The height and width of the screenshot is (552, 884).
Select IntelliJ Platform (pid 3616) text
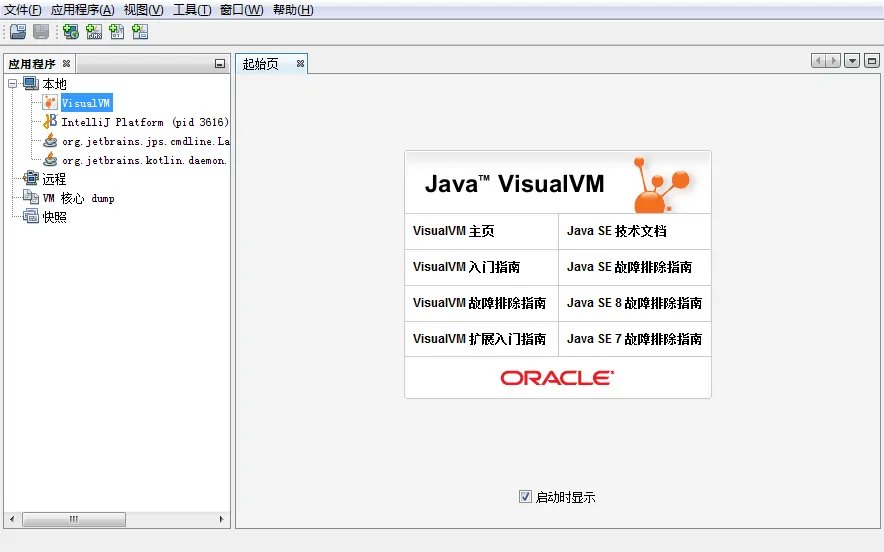[145, 122]
